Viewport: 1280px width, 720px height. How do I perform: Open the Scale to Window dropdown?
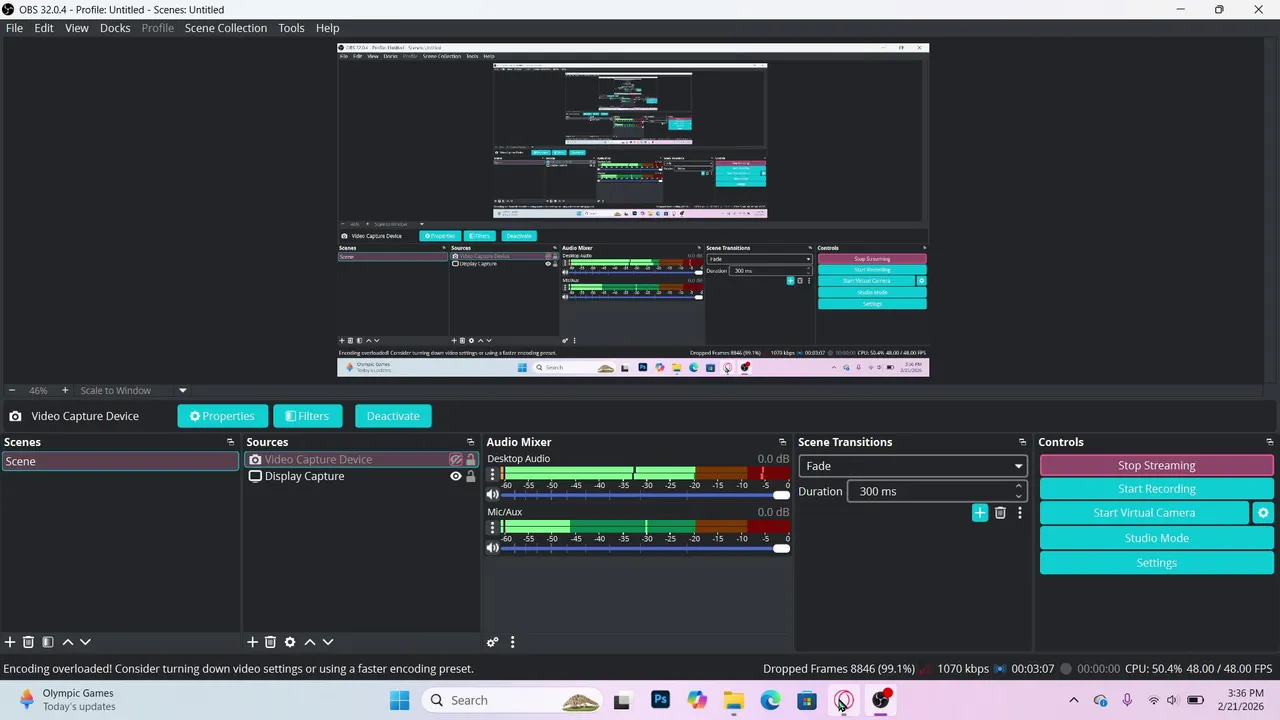[133, 390]
